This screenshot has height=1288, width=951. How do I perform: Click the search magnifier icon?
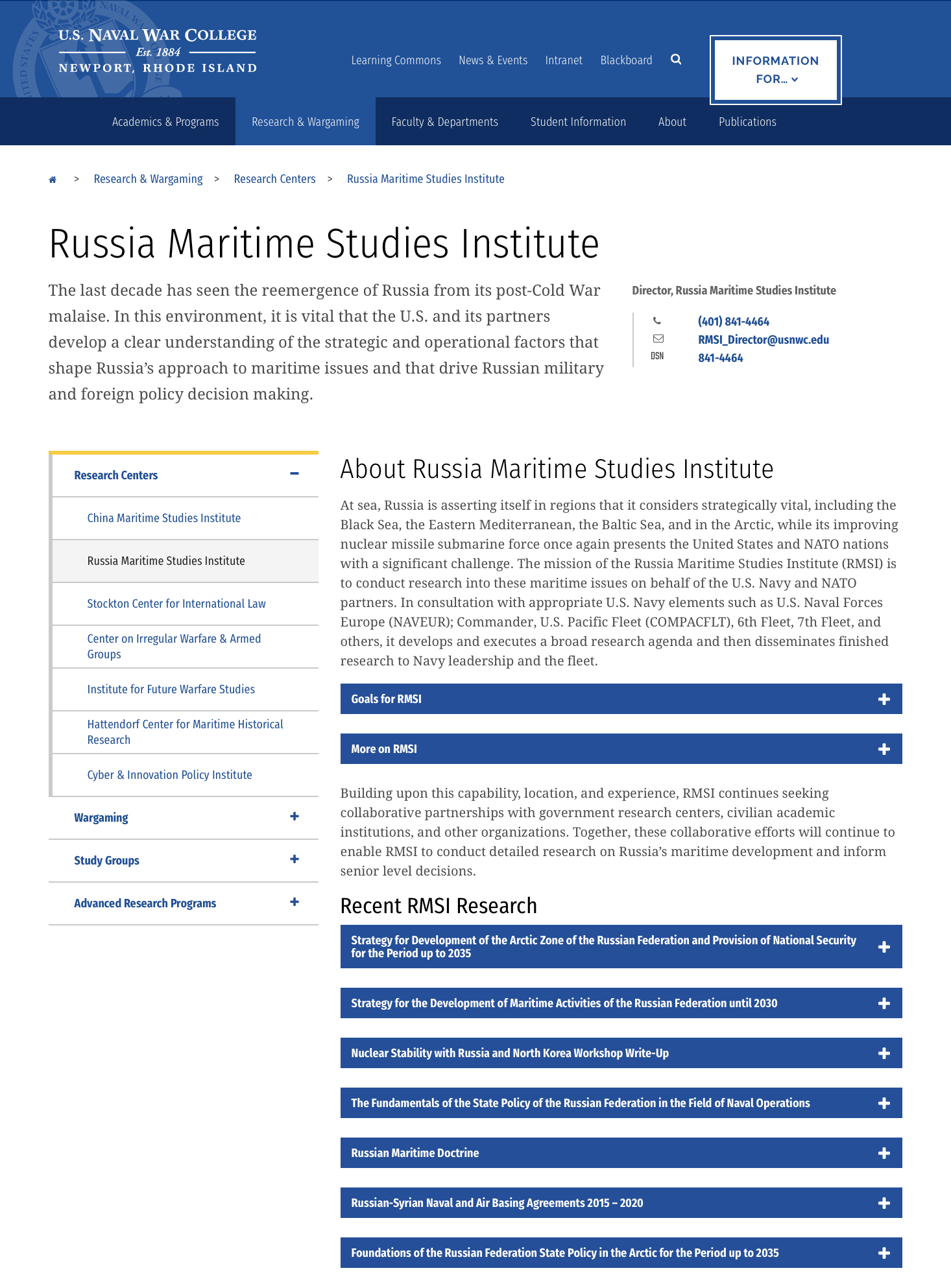676,60
